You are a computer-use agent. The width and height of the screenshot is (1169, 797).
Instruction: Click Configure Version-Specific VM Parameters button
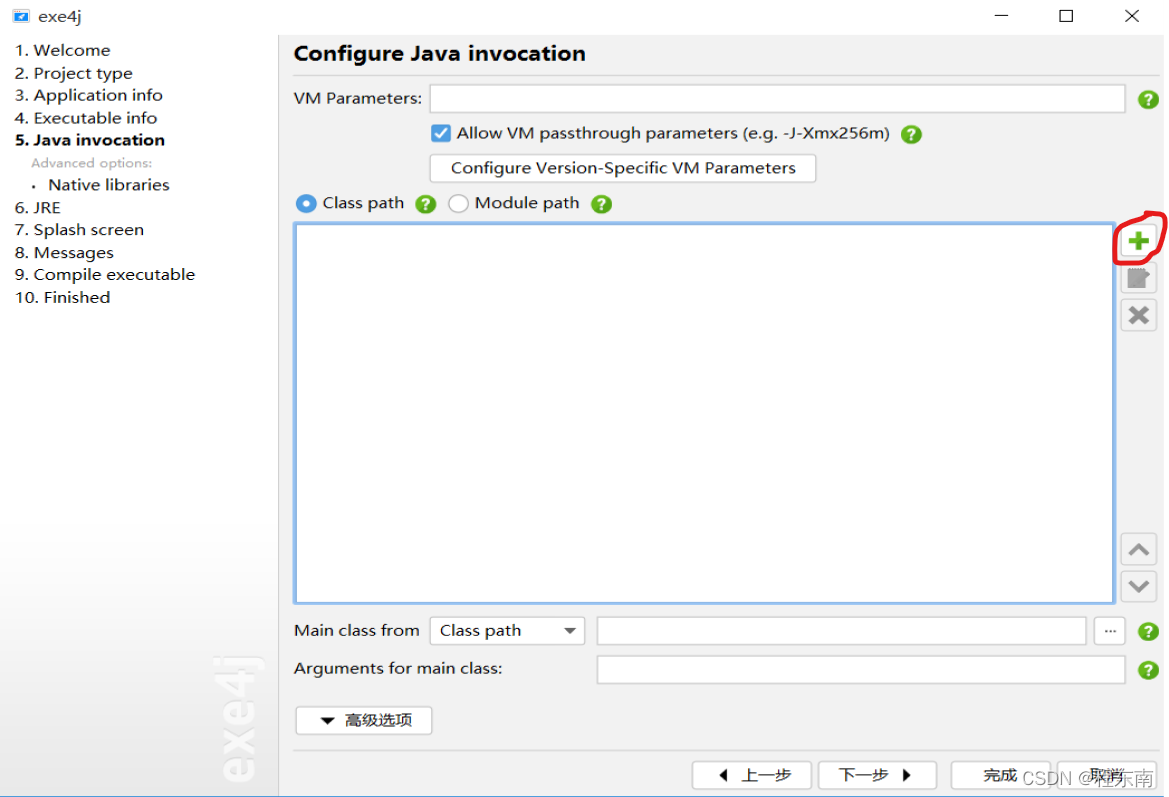click(x=623, y=168)
